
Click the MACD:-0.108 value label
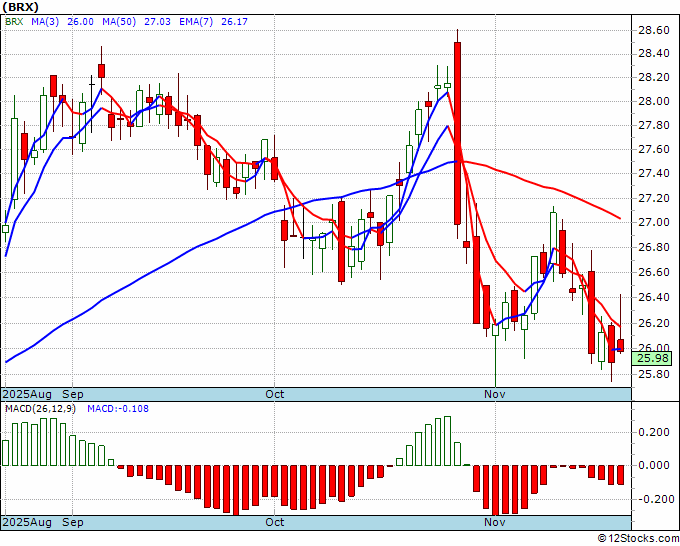pyautogui.click(x=118, y=409)
